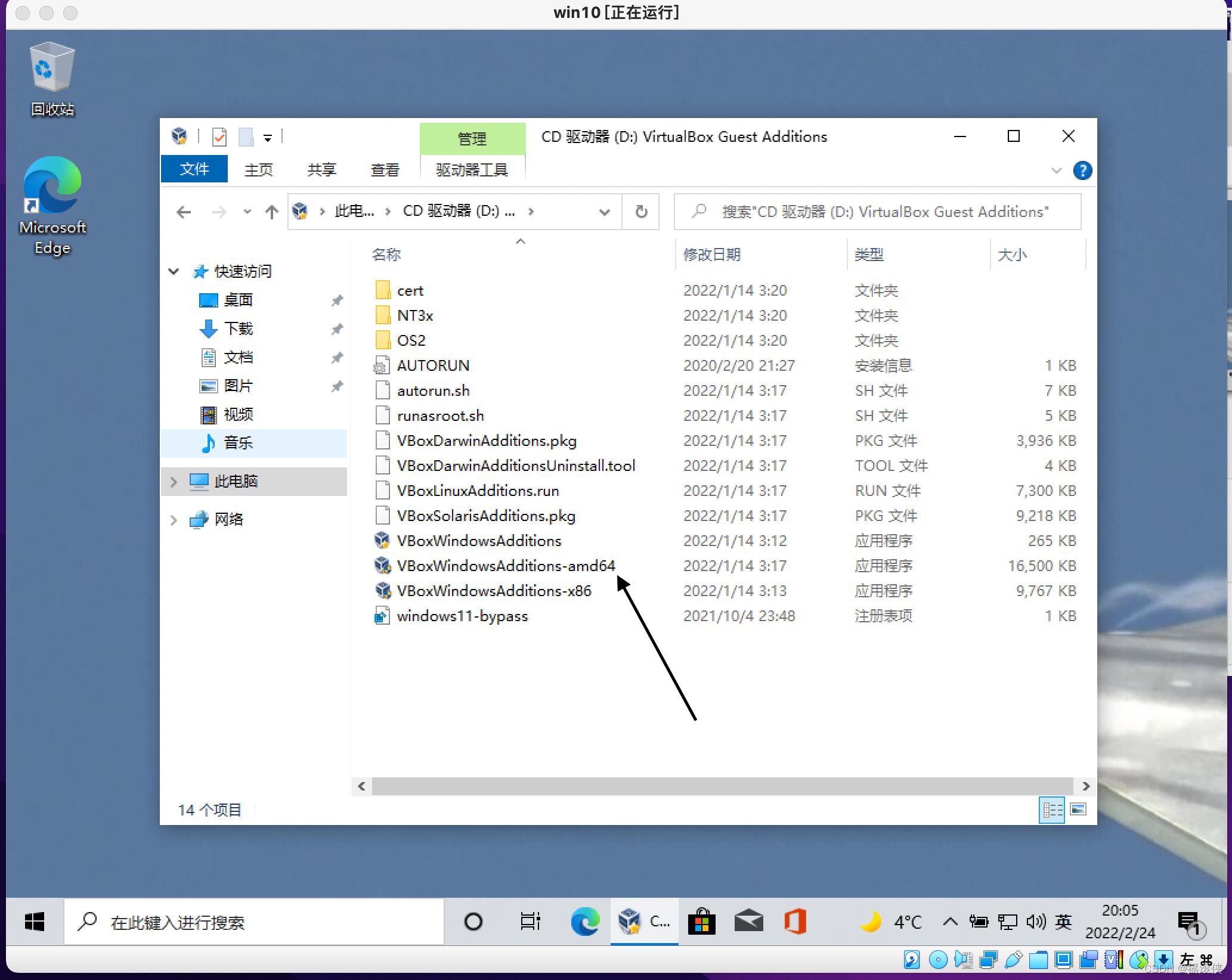Image resolution: width=1232 pixels, height=980 pixels.
Task: Switch to details view layout
Action: pos(1052,810)
